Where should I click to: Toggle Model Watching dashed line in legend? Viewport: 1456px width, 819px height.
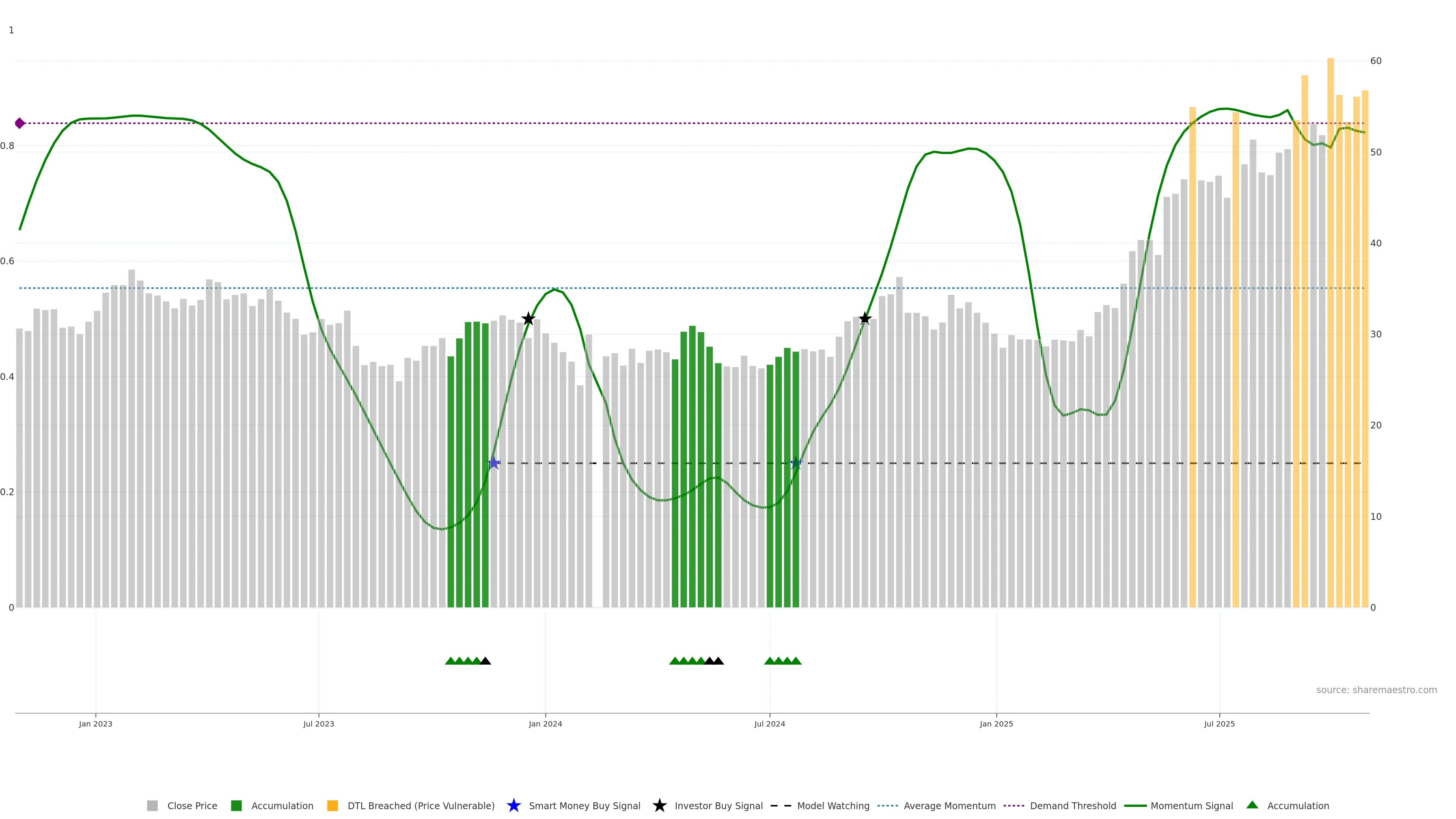833,806
